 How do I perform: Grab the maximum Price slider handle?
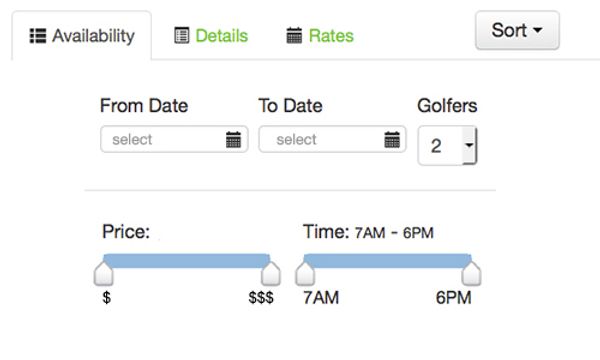click(x=271, y=274)
